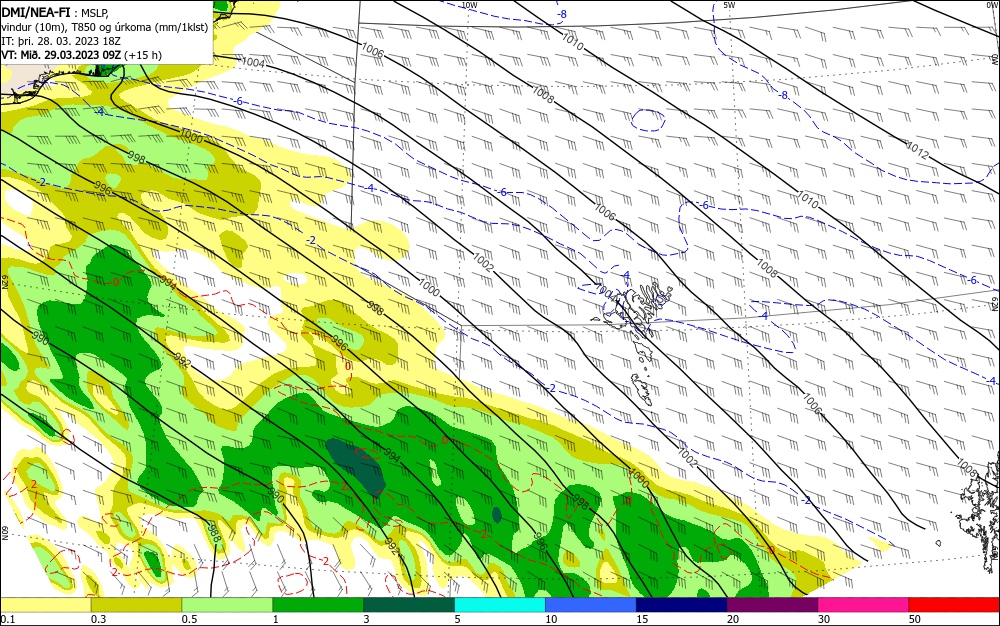The height and width of the screenshot is (626, 1000).
Task: Choose the navy 15–20 legend swatch
Action: [x=681, y=605]
